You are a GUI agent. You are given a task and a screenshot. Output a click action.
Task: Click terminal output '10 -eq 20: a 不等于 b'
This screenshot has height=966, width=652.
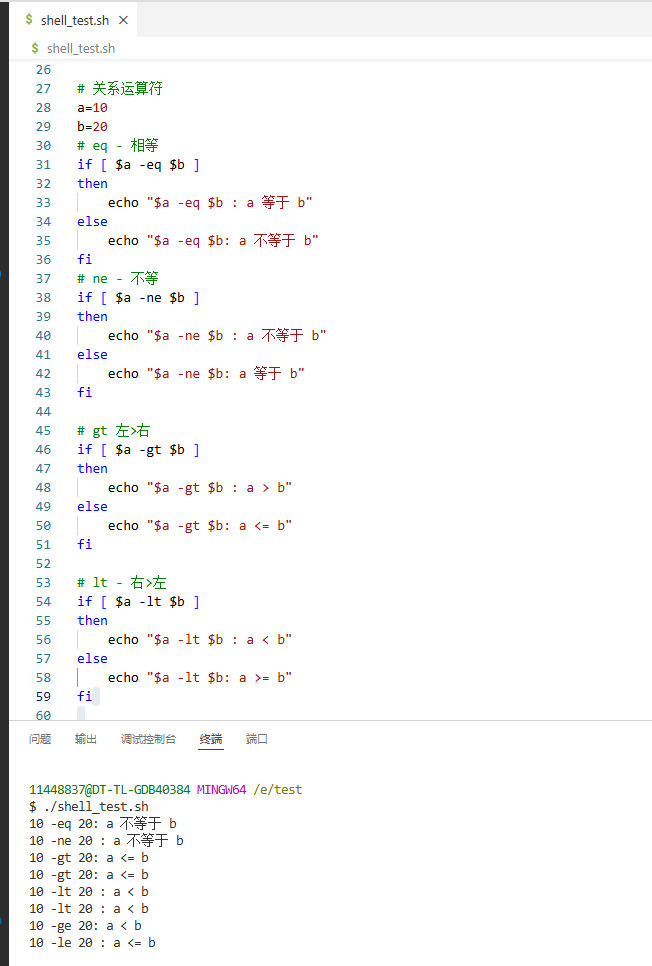coord(103,824)
